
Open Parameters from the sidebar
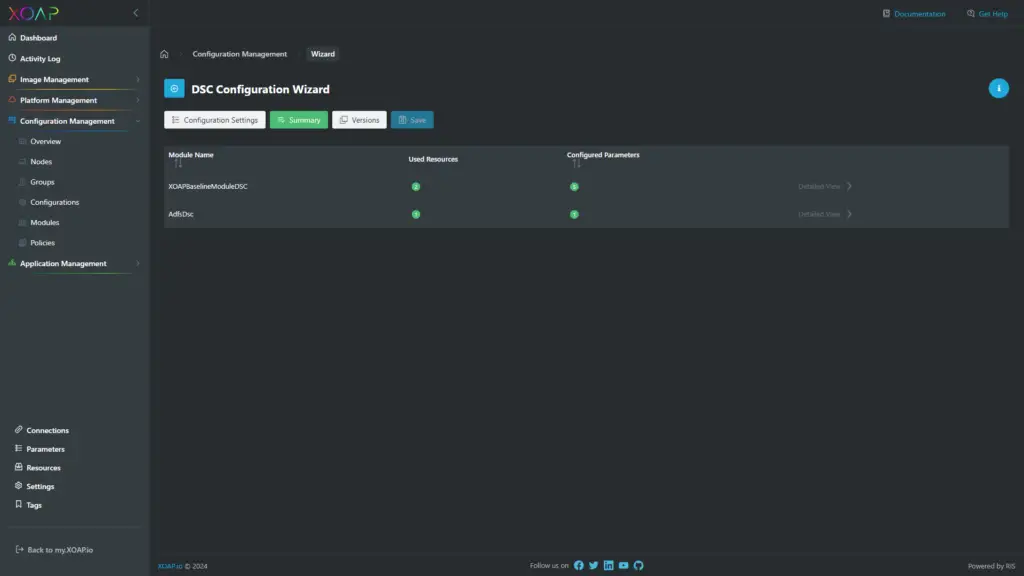pos(45,449)
